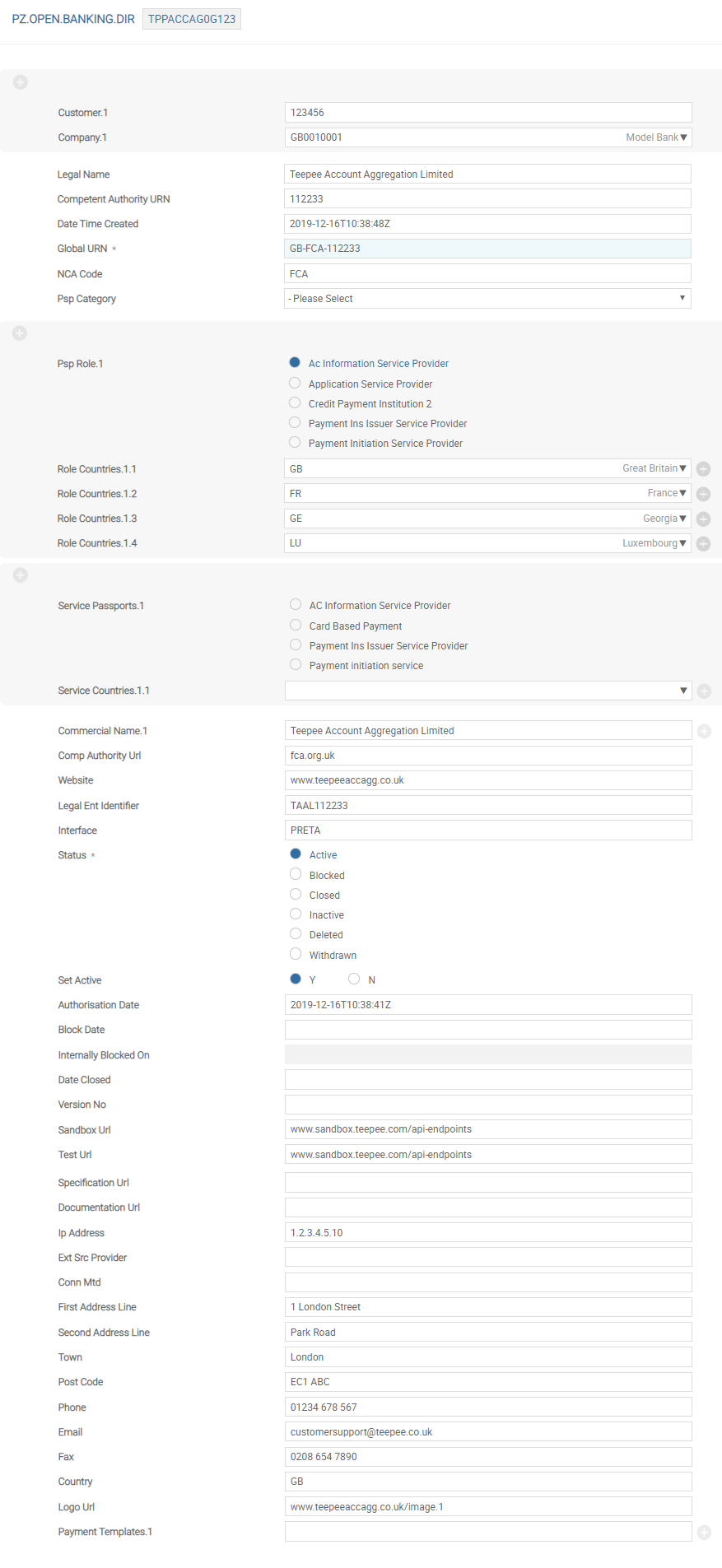Add another Payment Templates entry
This screenshot has width=722, height=1568.
[704, 1533]
